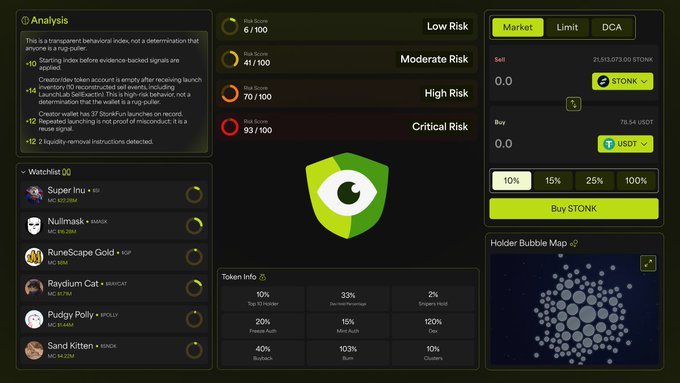Viewport: 680px width, 383px height.
Task: Click the 10% Clusters cell
Action: coord(433,353)
